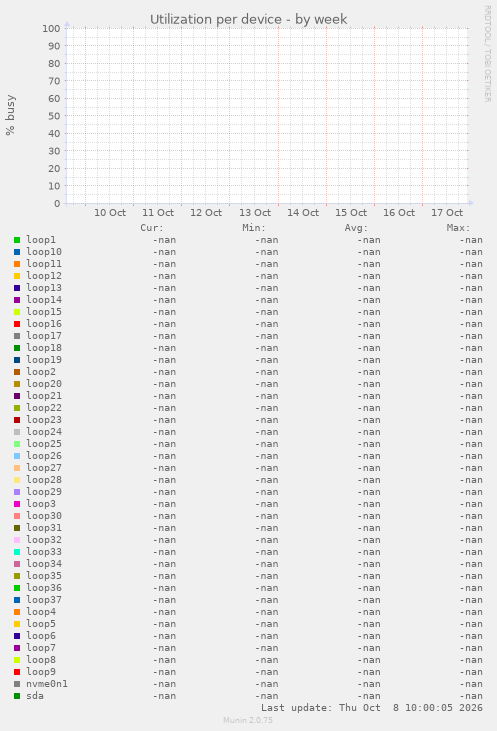Click the loop3 magenta legend swatch

coord(17,504)
